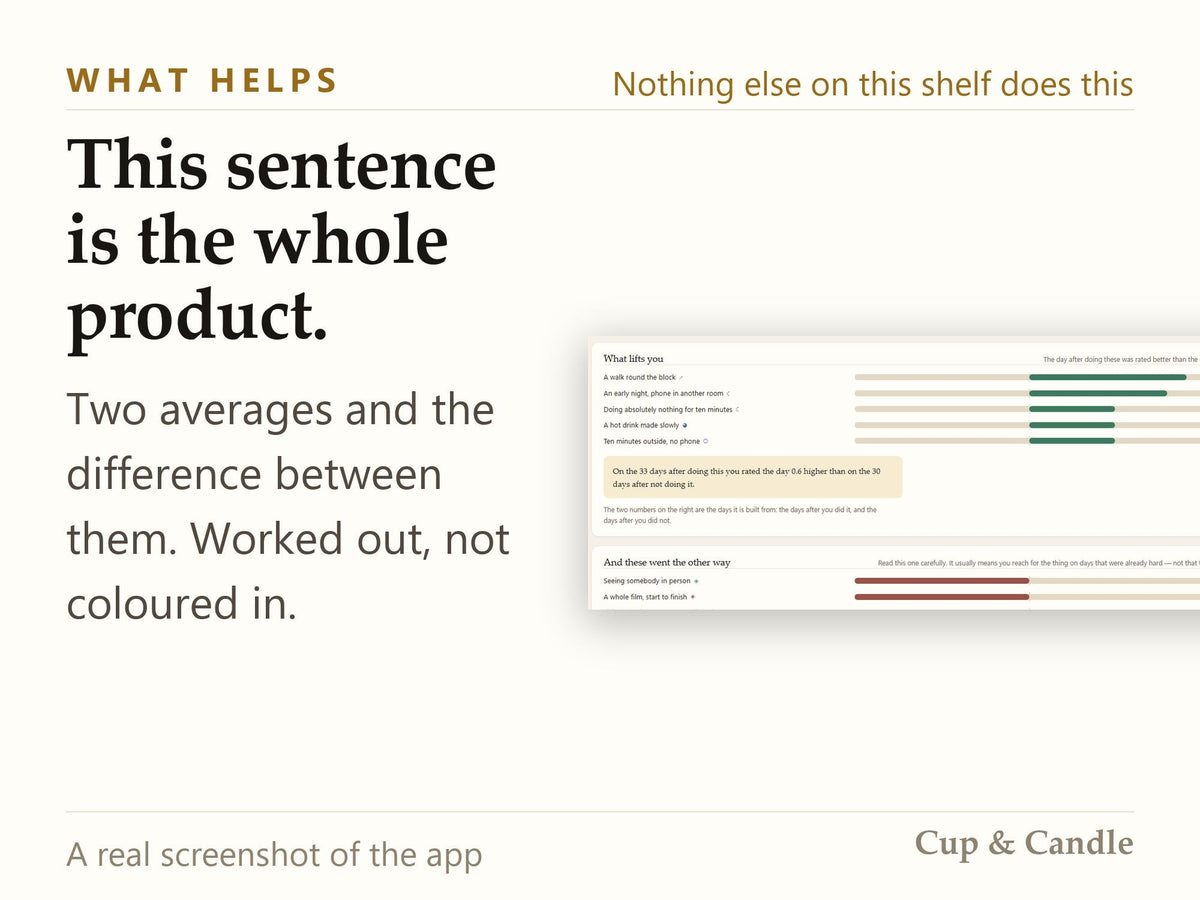Screen dimensions: 1200x900
Task: Select the 'A hot drink made slowly' entry
Action: pos(641,425)
